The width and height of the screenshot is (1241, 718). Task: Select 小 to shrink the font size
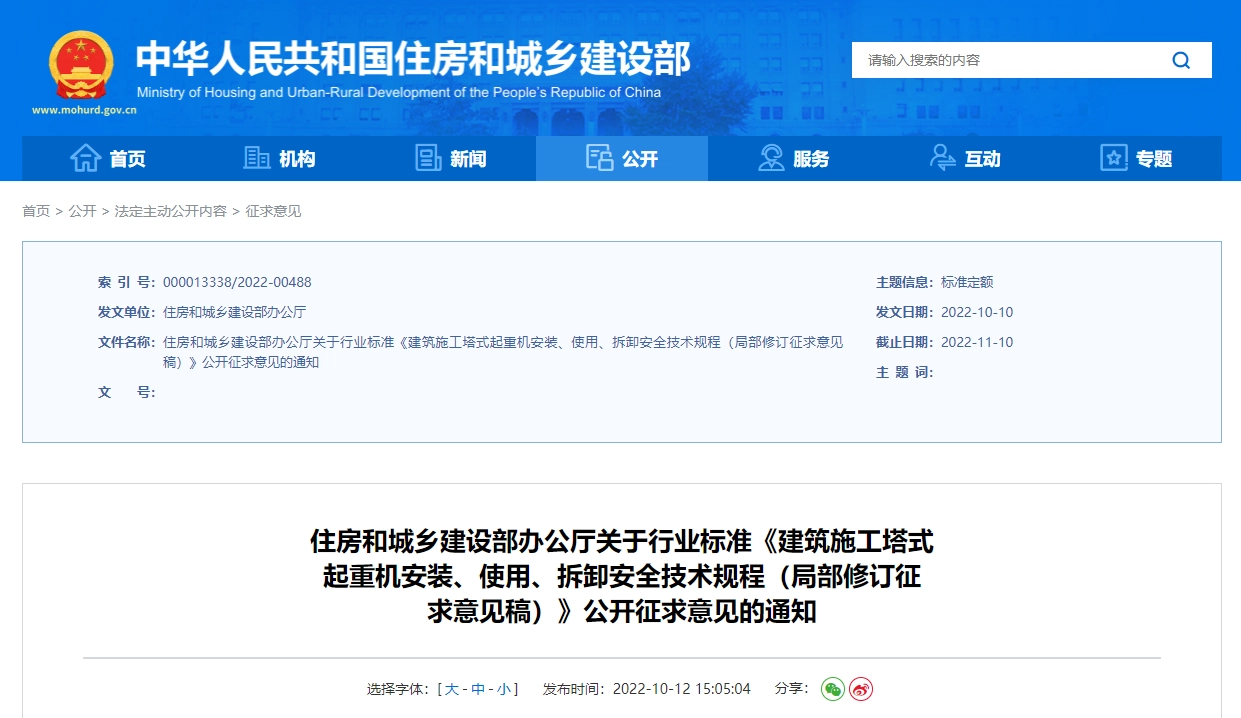(505, 688)
